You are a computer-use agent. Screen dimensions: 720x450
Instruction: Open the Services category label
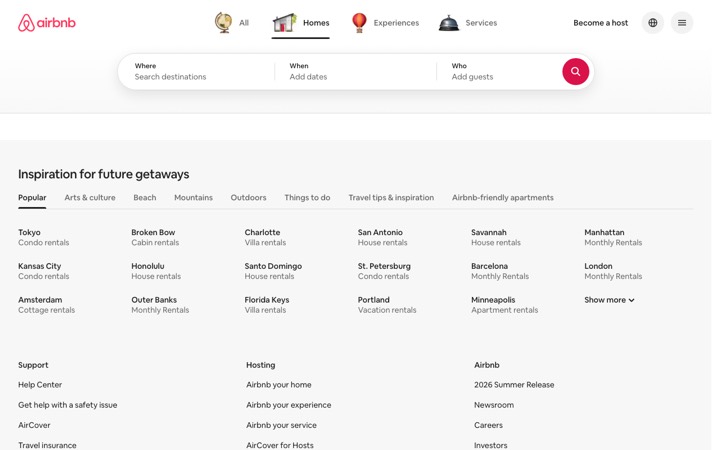coord(481,23)
